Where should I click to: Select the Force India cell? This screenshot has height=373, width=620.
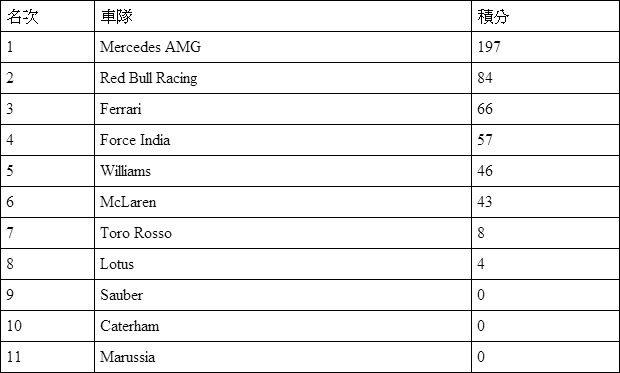(x=283, y=140)
